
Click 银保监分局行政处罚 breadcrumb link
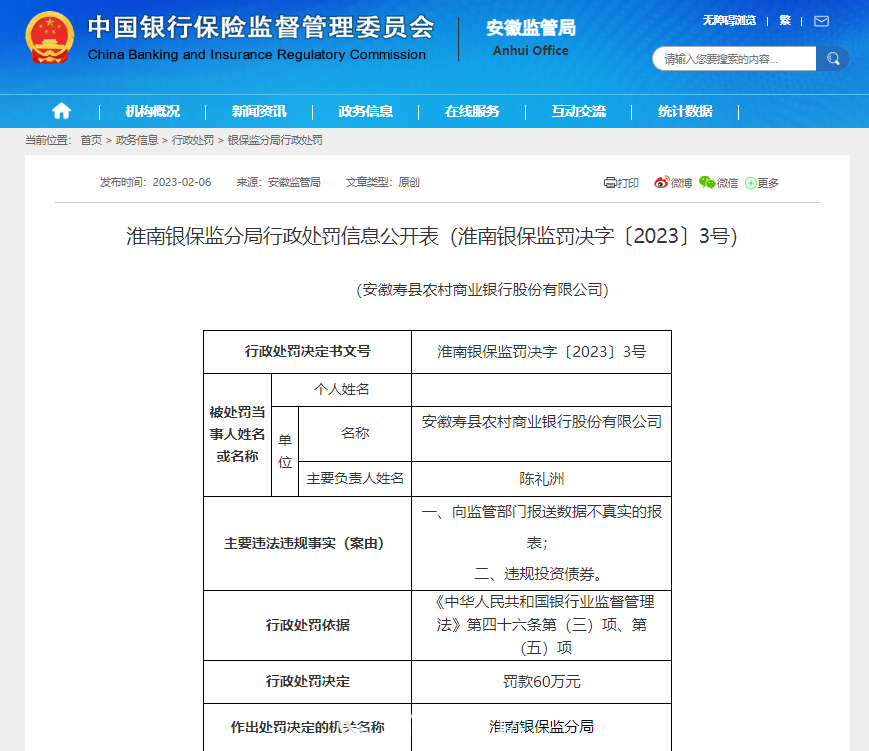click(275, 141)
